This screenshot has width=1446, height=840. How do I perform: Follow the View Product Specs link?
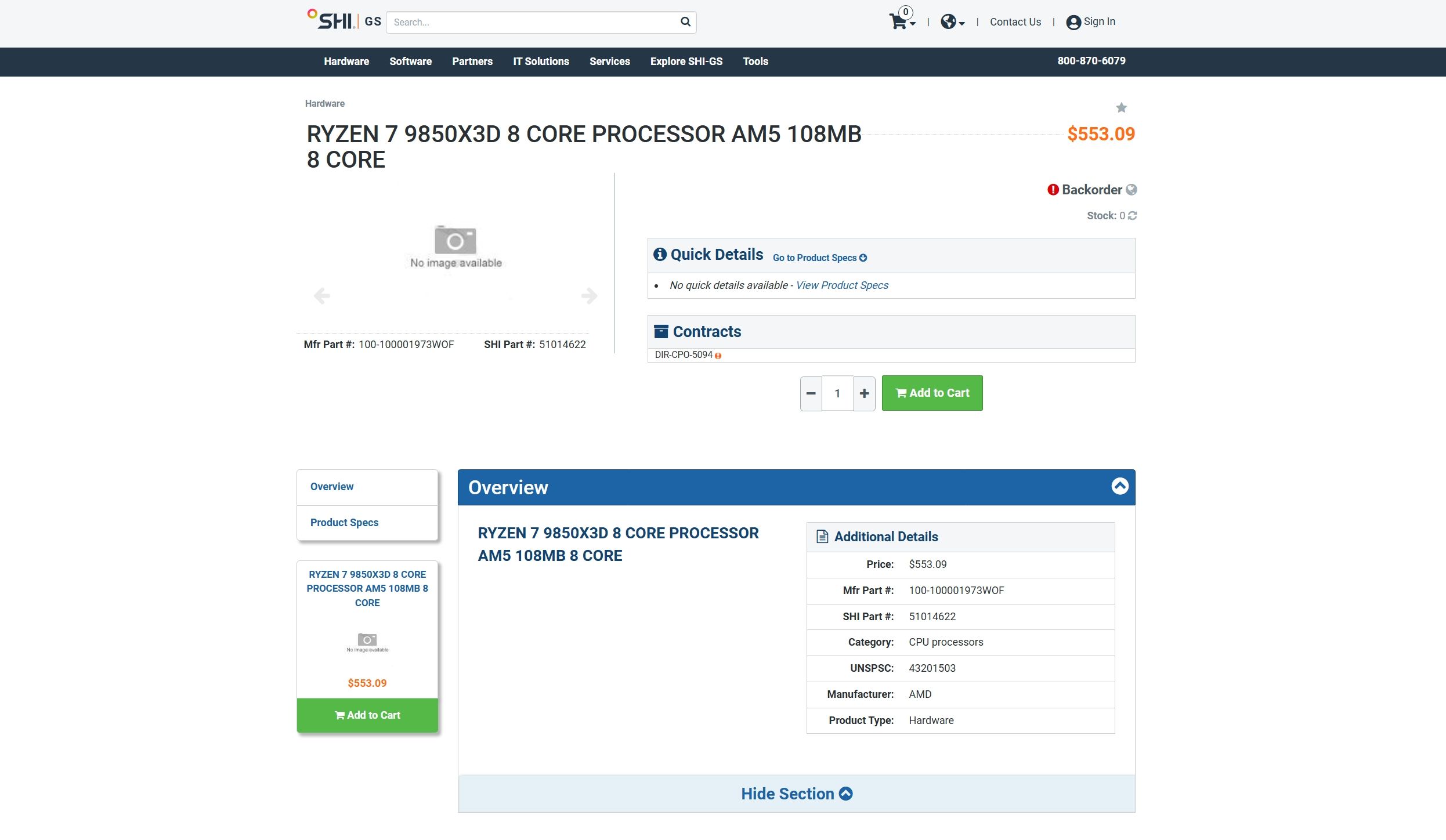[842, 285]
